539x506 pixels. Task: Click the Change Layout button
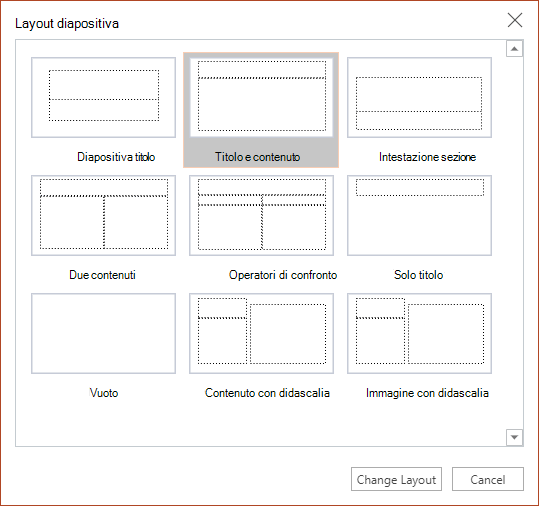396,479
